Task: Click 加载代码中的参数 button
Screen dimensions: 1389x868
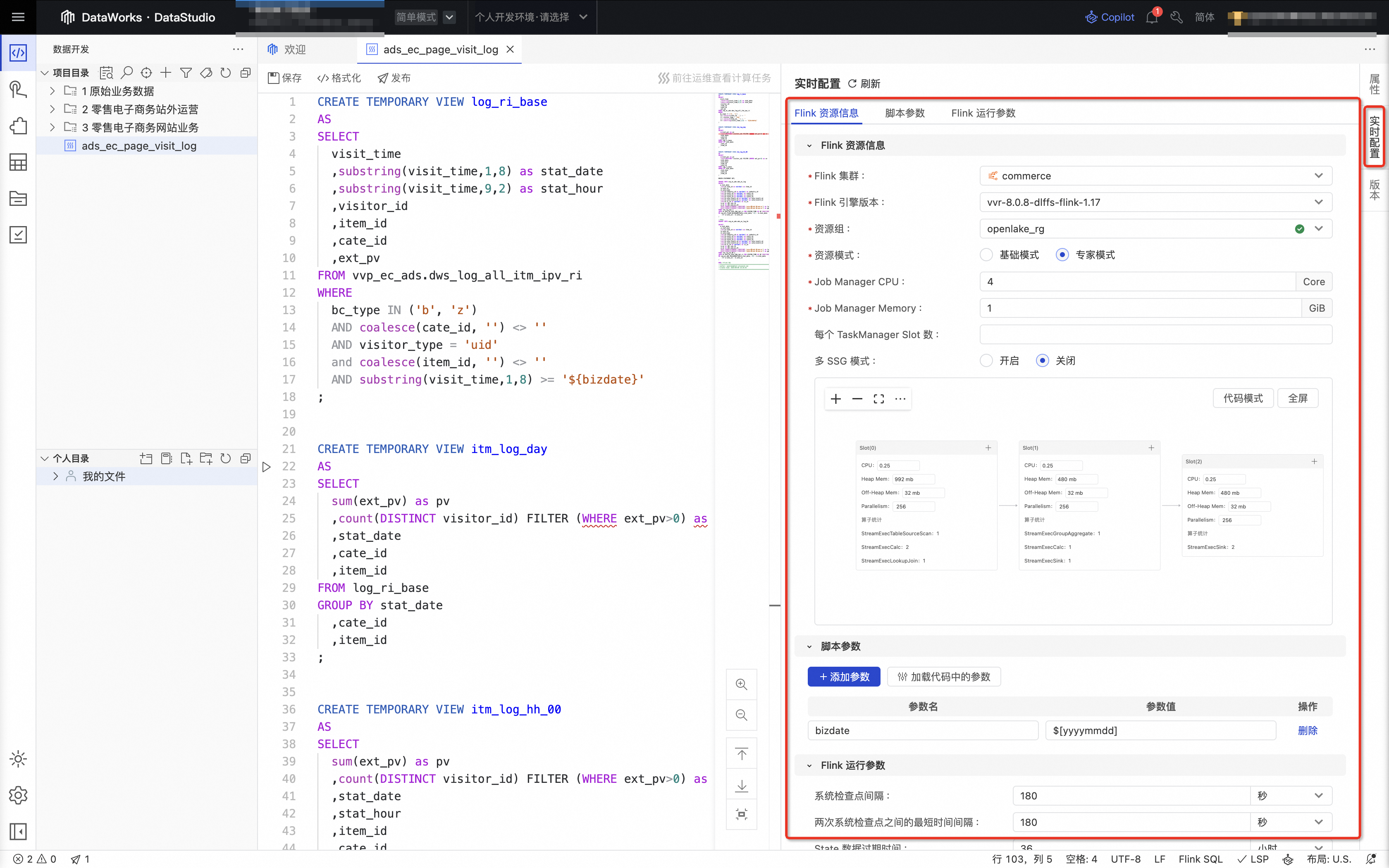Action: [x=944, y=677]
